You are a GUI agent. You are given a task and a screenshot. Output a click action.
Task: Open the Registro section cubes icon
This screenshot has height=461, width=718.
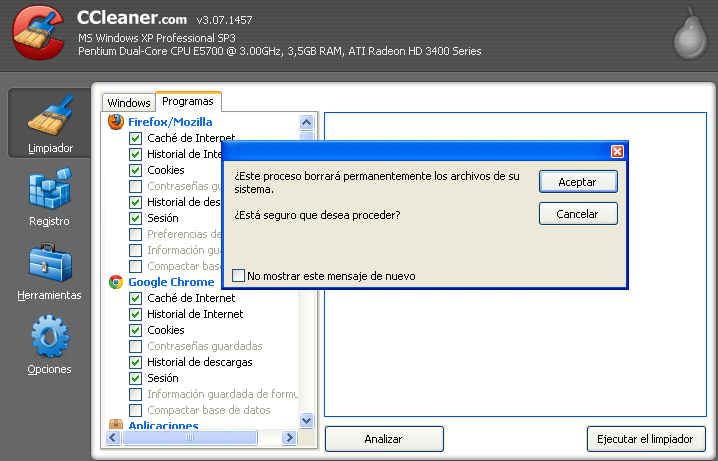coord(50,188)
